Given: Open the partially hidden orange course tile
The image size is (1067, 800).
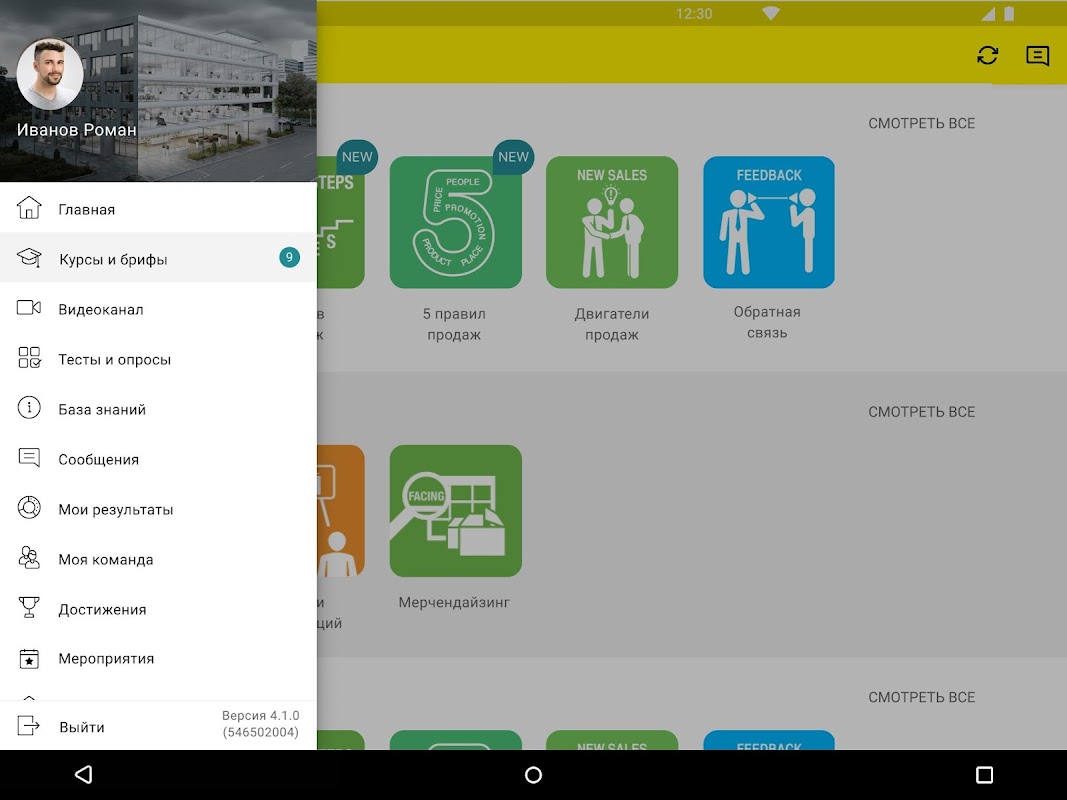Looking at the screenshot, I should [x=341, y=510].
